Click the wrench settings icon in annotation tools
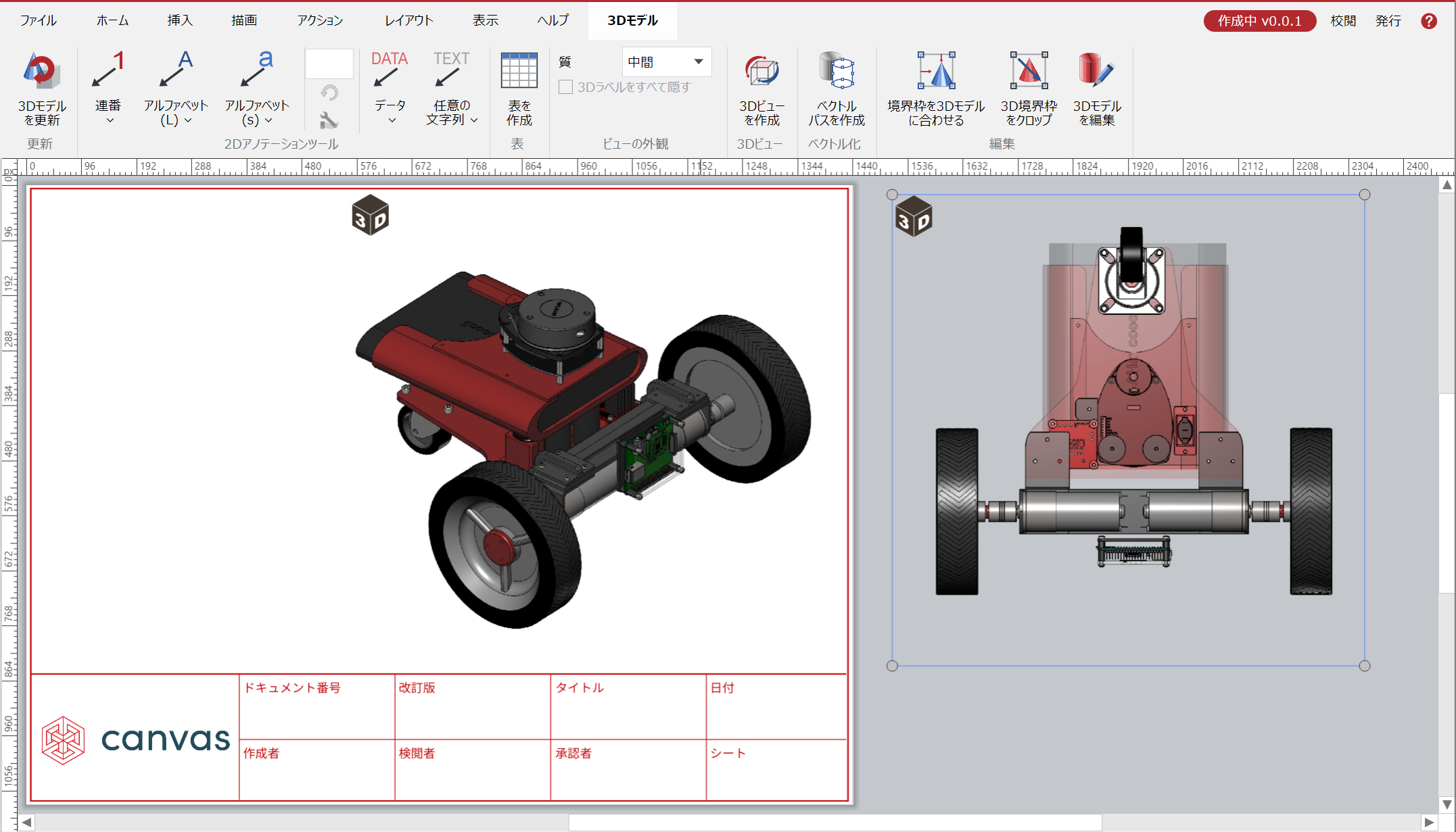Viewport: 1456px width, 832px height. (x=329, y=120)
